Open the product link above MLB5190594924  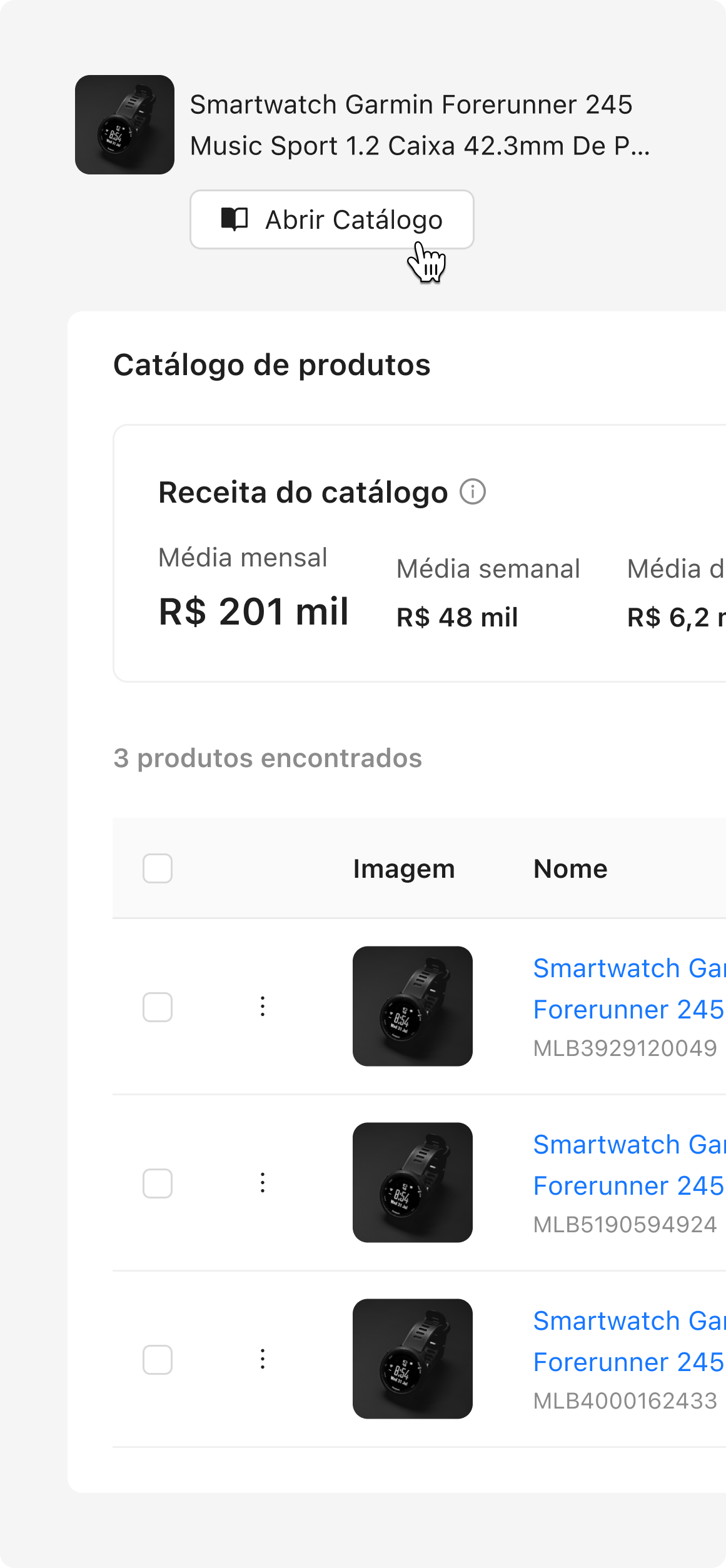point(628,1165)
